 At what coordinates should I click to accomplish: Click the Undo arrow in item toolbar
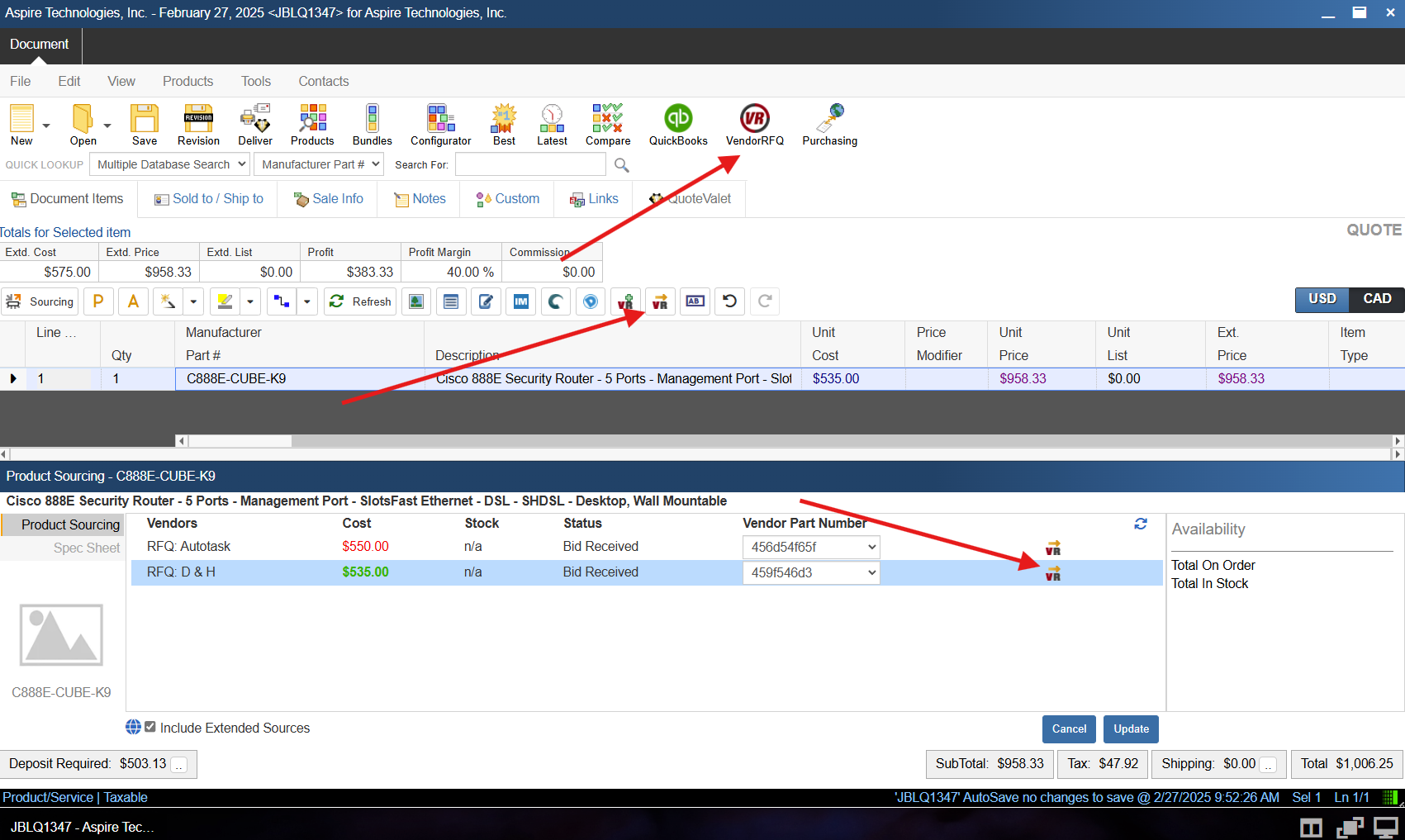pos(729,301)
